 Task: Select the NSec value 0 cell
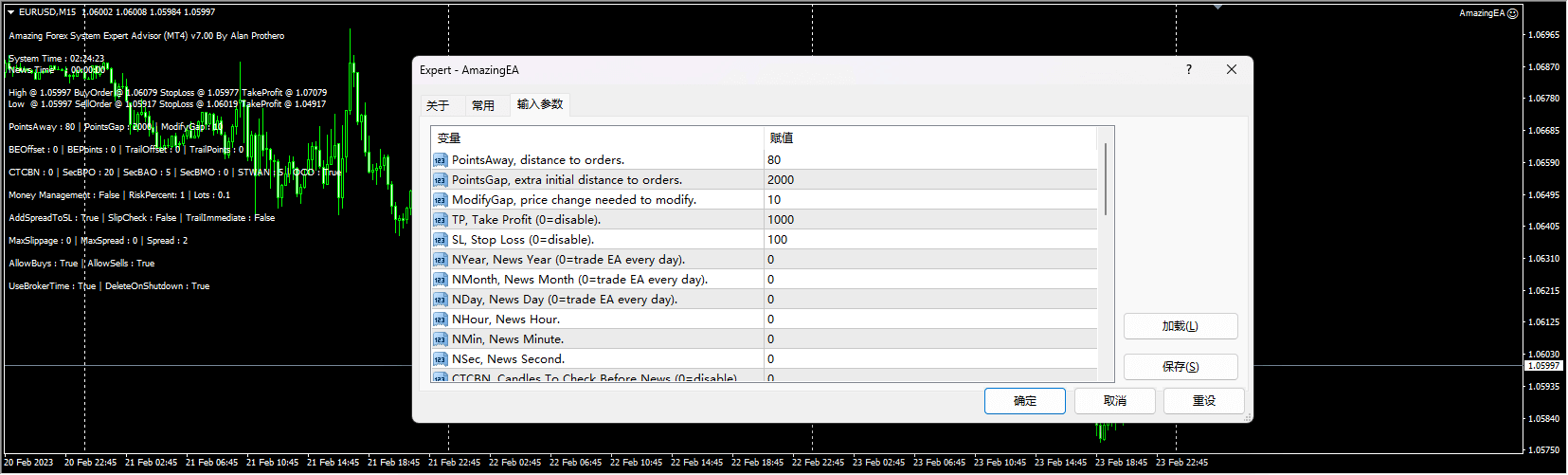pyautogui.click(x=930, y=359)
